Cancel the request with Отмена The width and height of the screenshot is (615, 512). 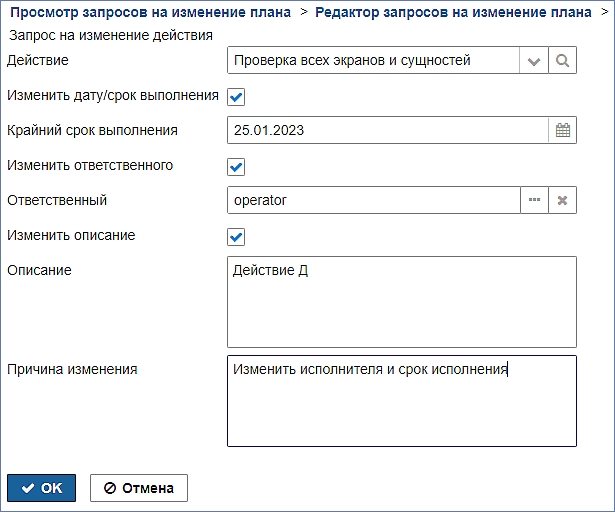139,488
